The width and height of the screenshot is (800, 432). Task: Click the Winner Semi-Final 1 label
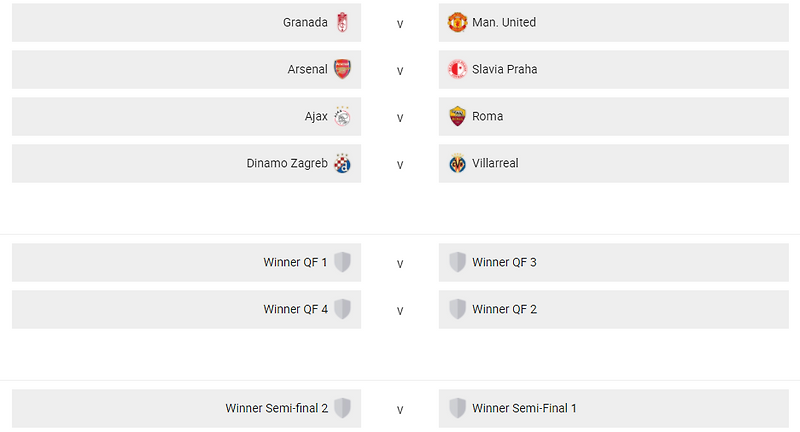(x=524, y=408)
